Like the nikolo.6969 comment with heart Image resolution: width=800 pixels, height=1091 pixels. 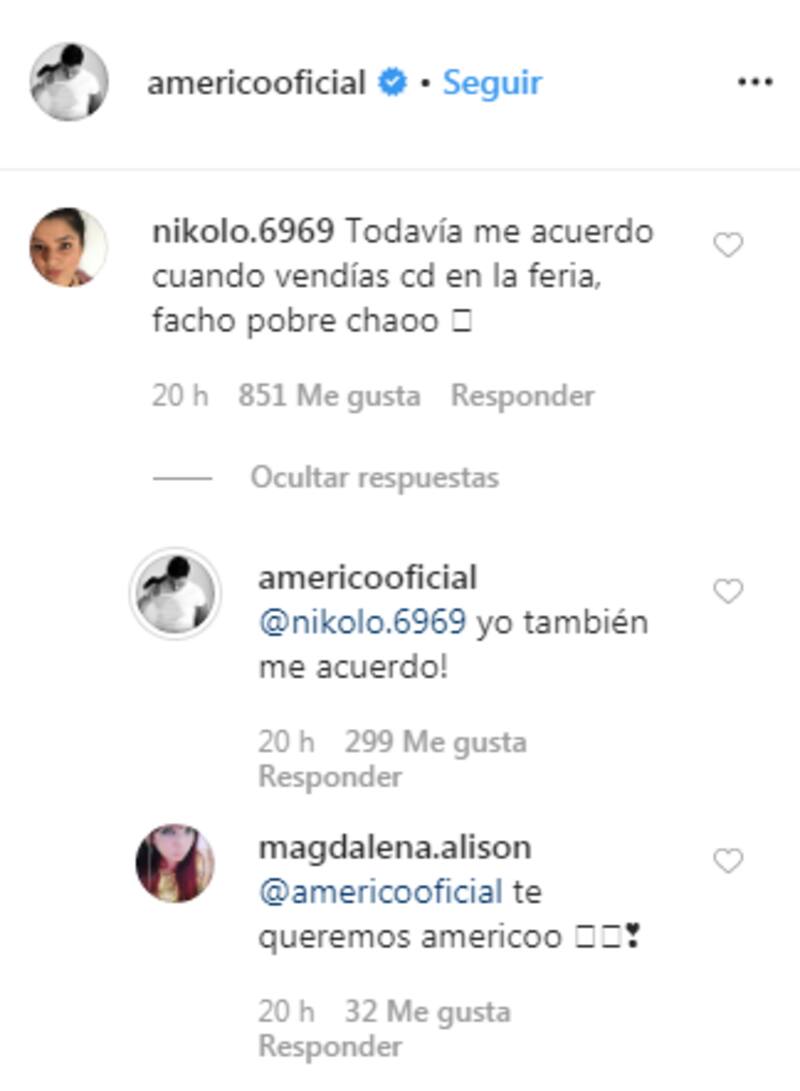(x=728, y=245)
